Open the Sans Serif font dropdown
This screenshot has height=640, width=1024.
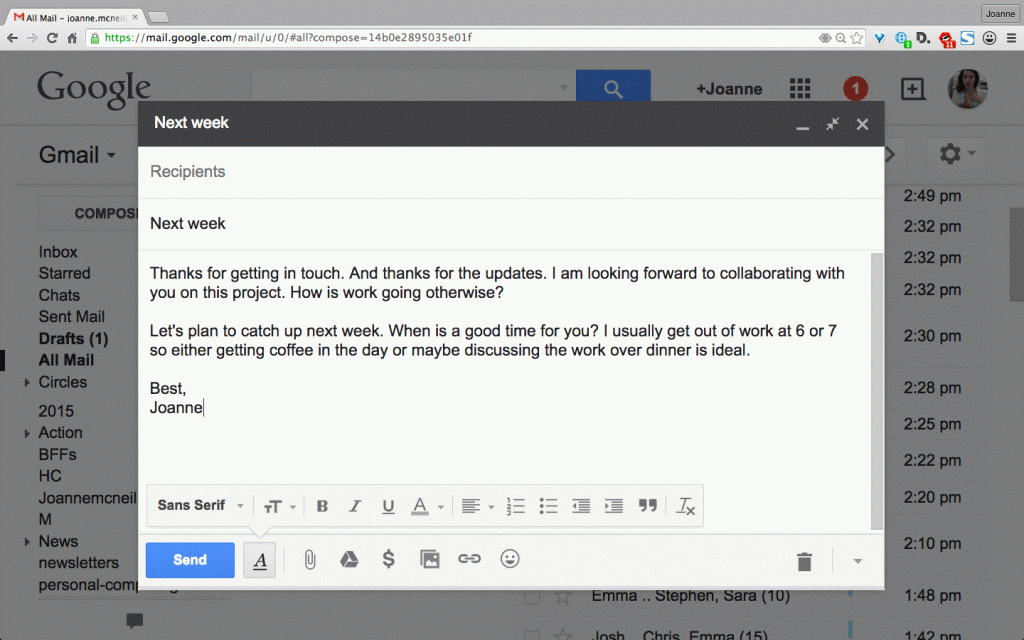pos(200,505)
